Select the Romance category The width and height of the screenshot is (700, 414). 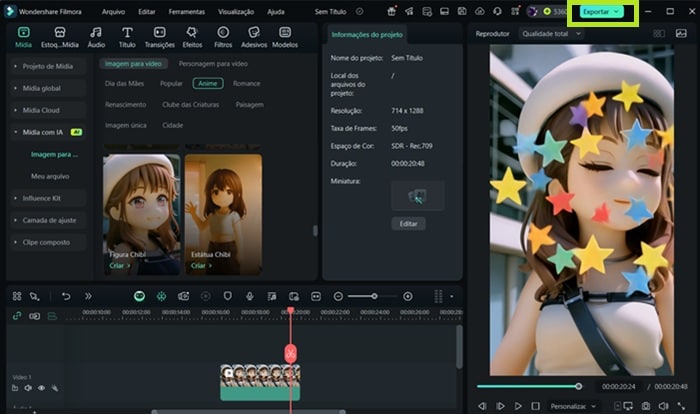[x=246, y=83]
